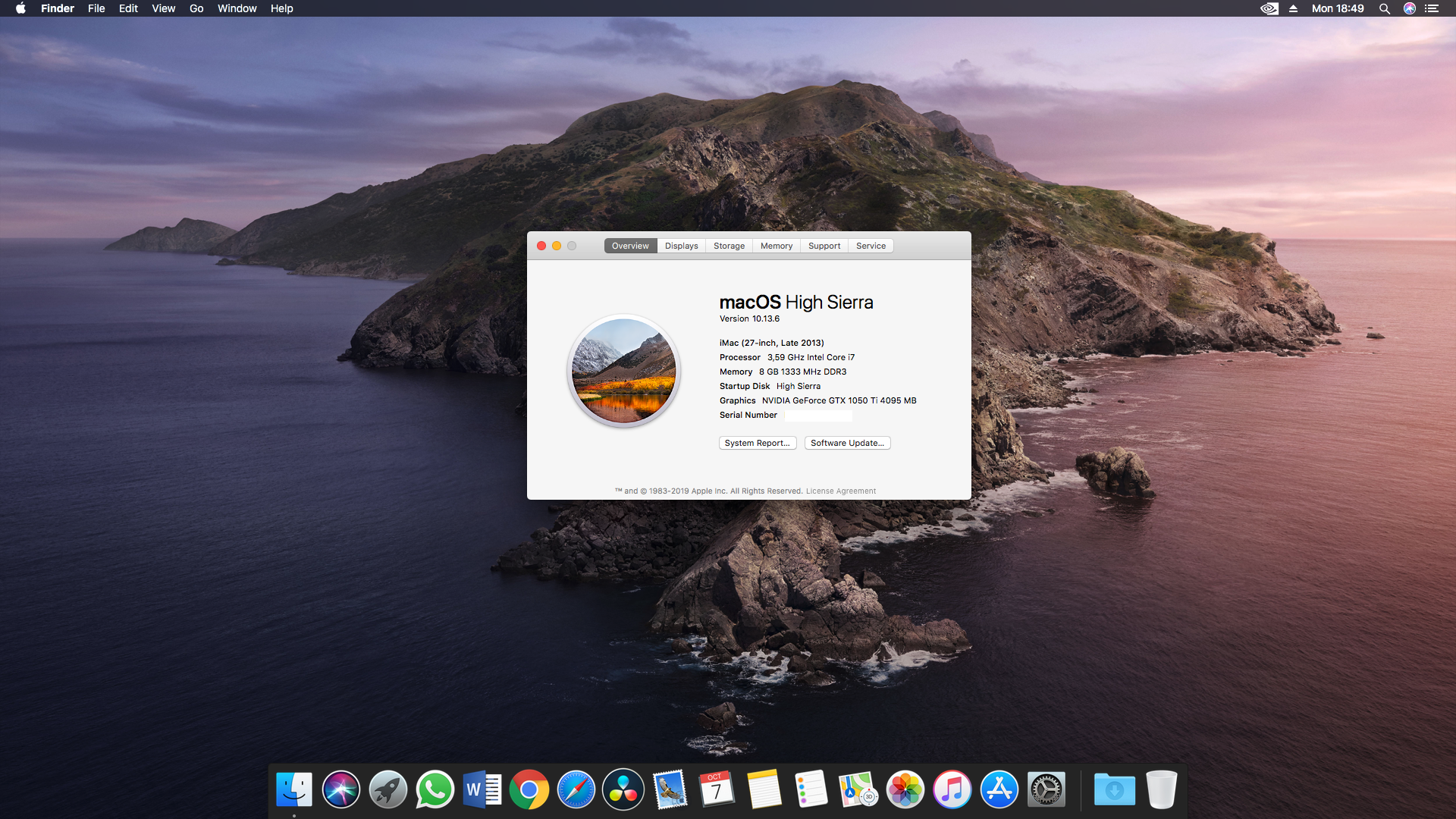Open Google Chrome from the Dock
The image size is (1456, 819).
pos(529,790)
